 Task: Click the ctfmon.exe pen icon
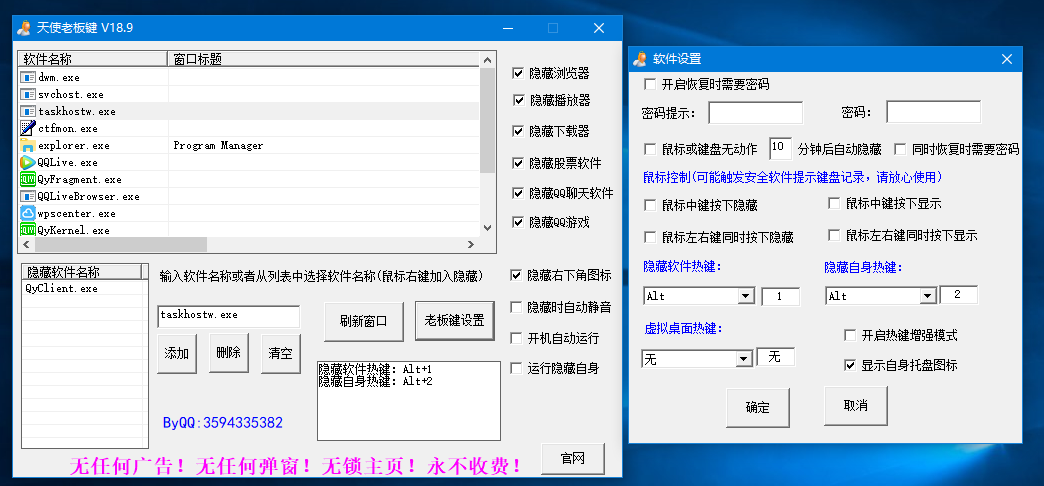click(x=28, y=128)
